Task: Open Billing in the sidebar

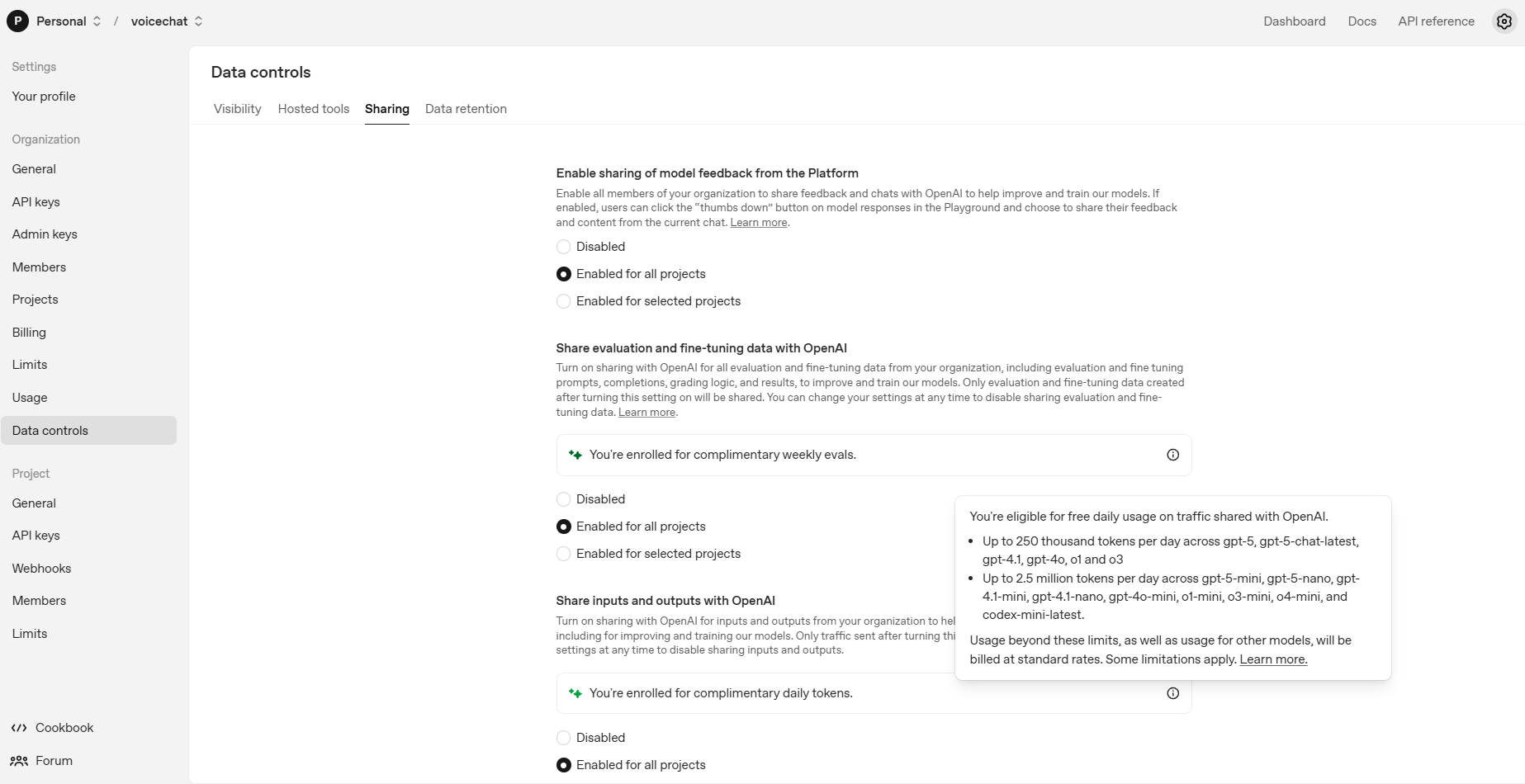Action: [x=29, y=333]
